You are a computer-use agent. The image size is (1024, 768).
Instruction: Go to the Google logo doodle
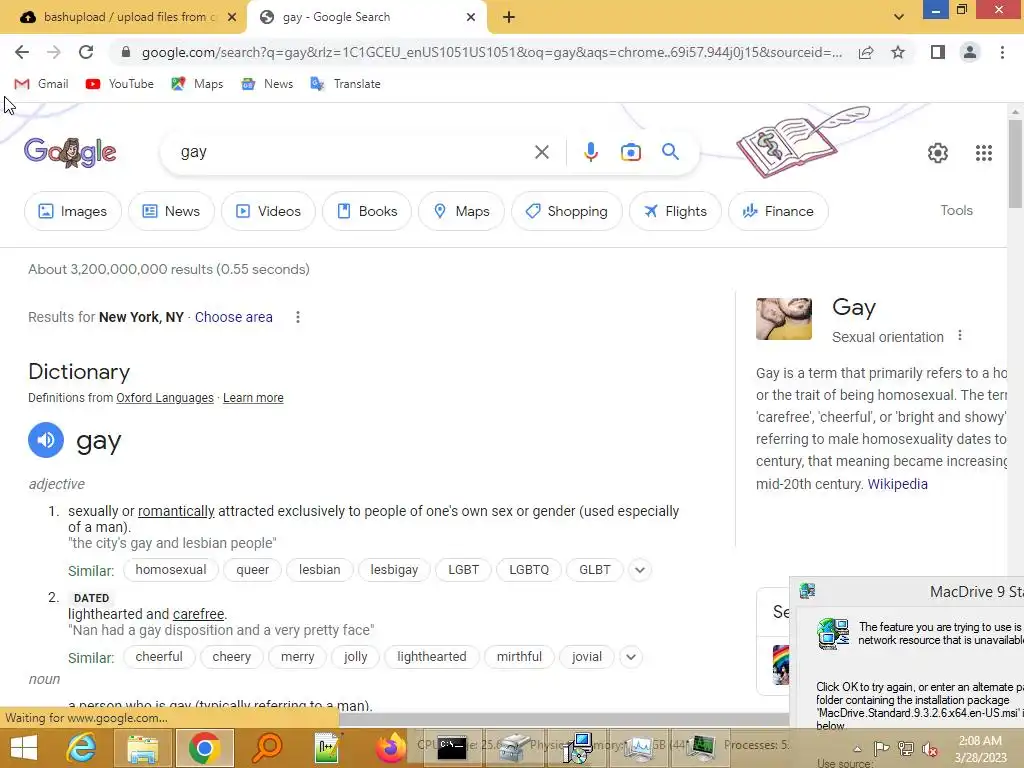pyautogui.click(x=70, y=153)
